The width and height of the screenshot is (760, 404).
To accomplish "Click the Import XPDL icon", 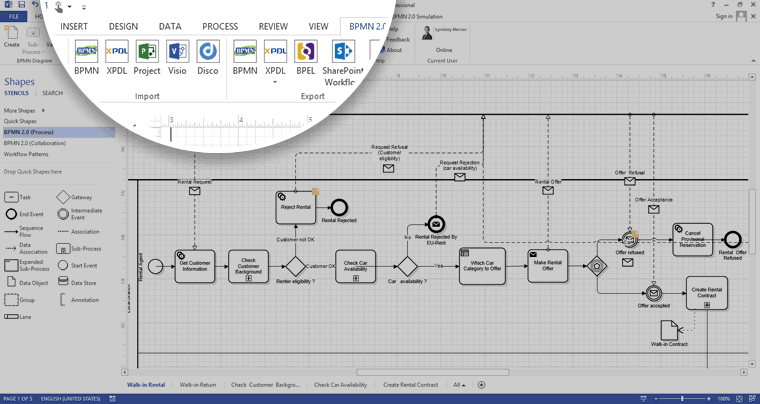I will [117, 51].
